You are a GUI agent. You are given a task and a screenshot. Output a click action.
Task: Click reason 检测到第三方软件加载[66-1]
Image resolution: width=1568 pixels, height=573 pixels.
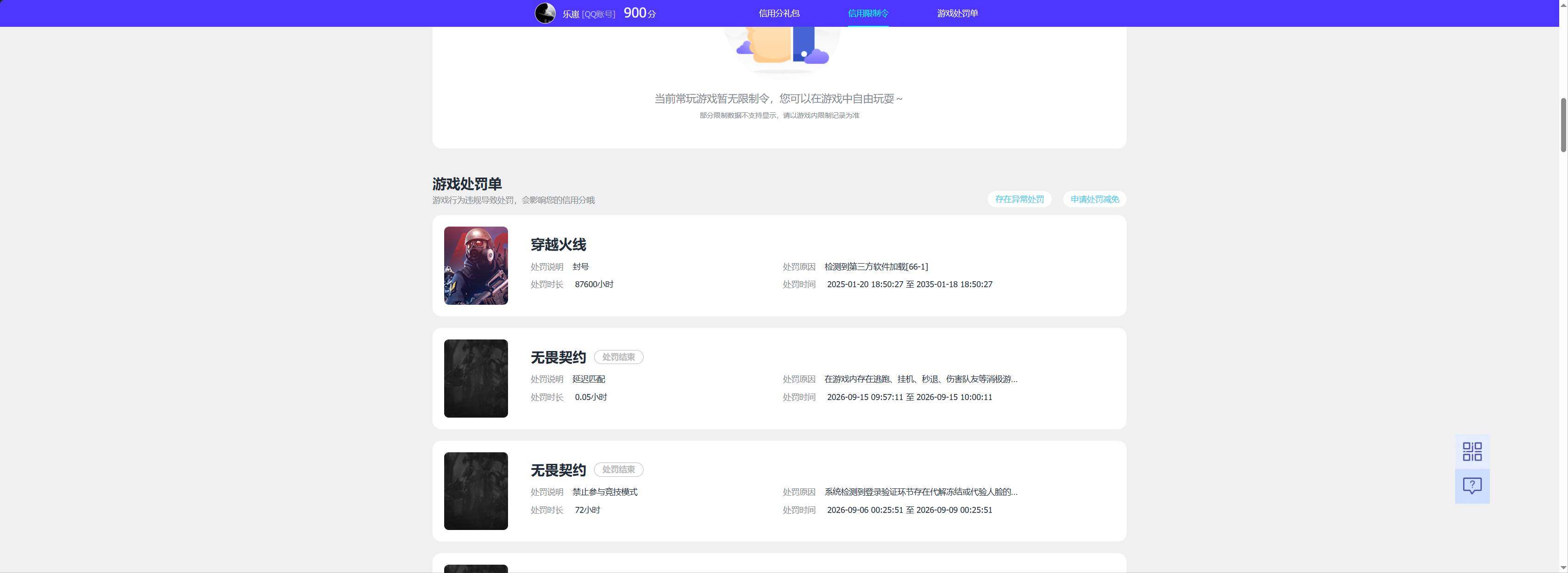point(876,266)
